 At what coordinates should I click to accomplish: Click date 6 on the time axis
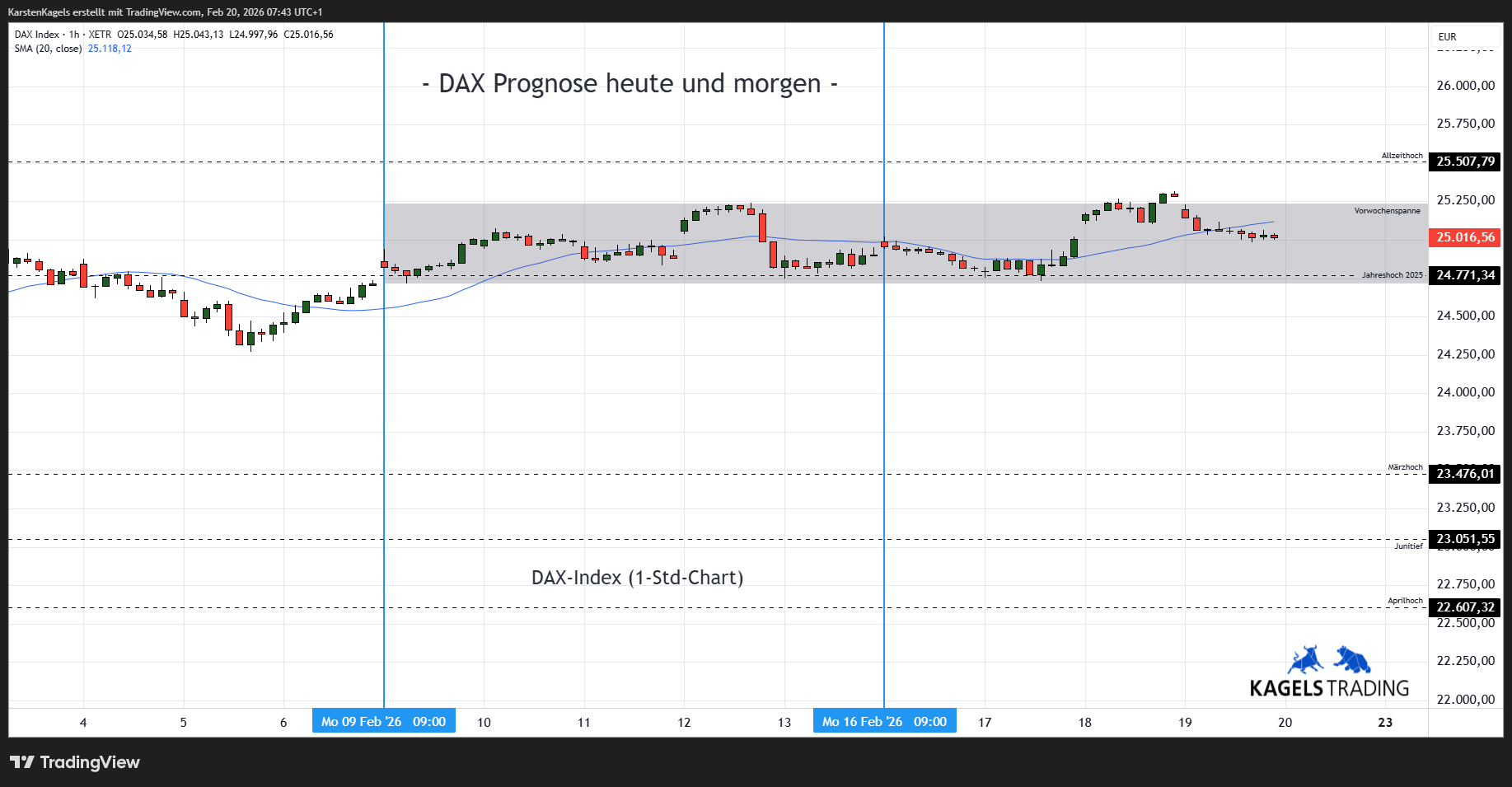(283, 723)
